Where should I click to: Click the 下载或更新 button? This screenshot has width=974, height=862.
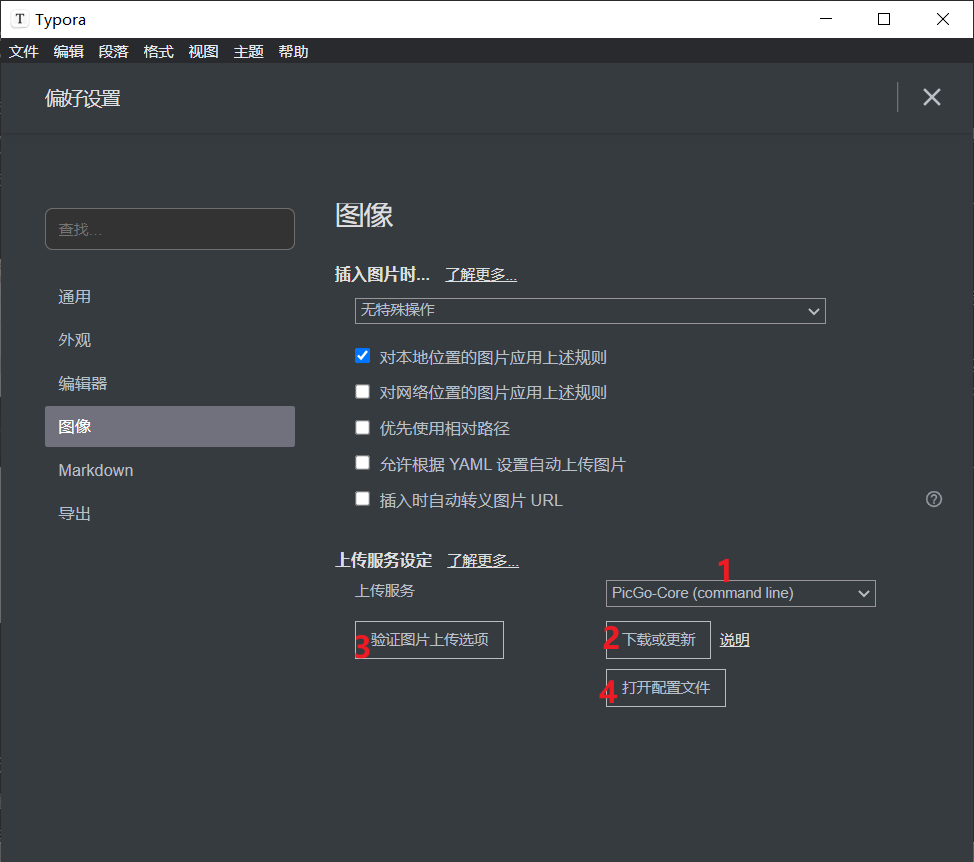pos(658,640)
